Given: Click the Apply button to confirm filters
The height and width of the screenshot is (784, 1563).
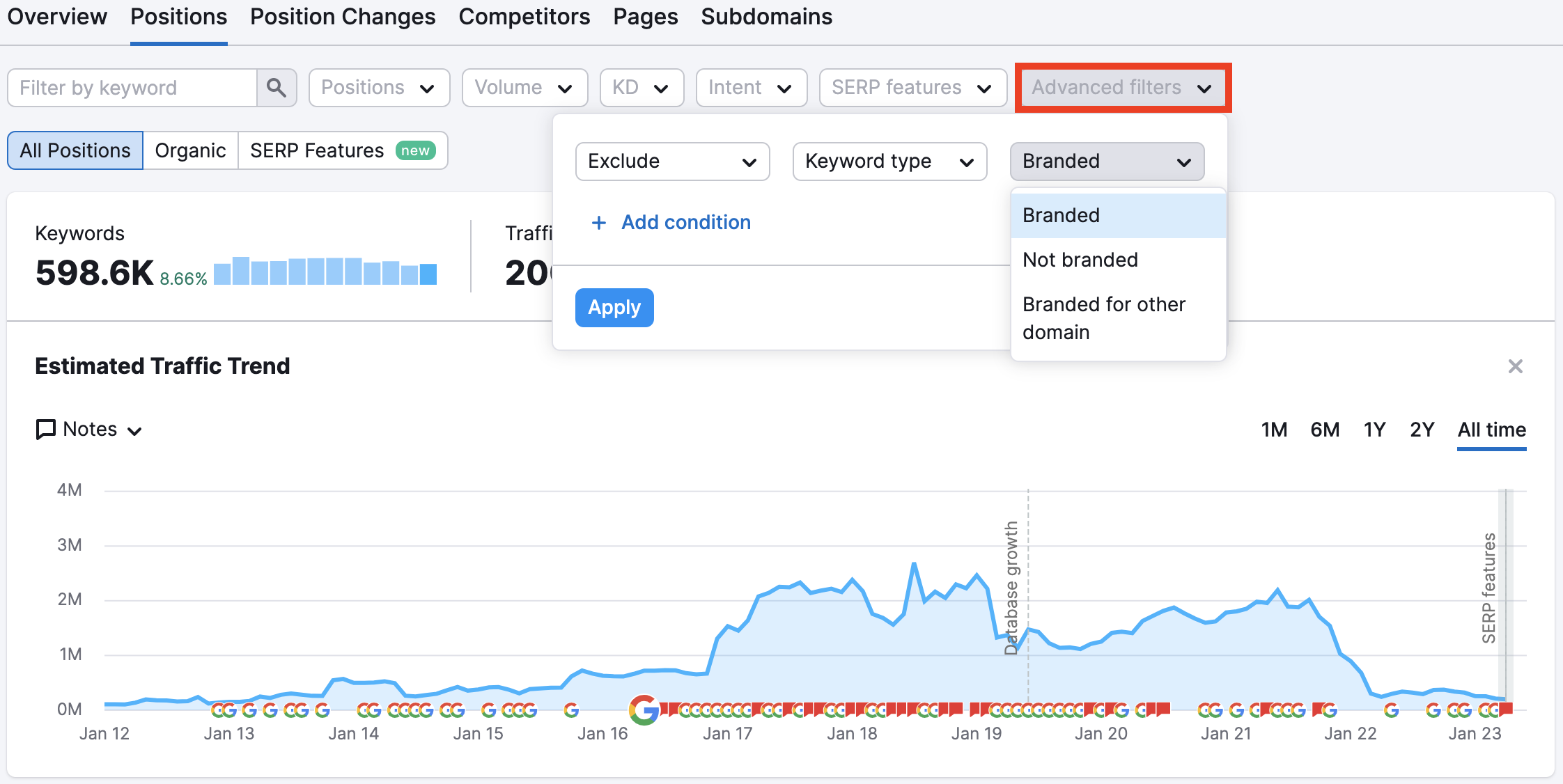Looking at the screenshot, I should (x=614, y=307).
